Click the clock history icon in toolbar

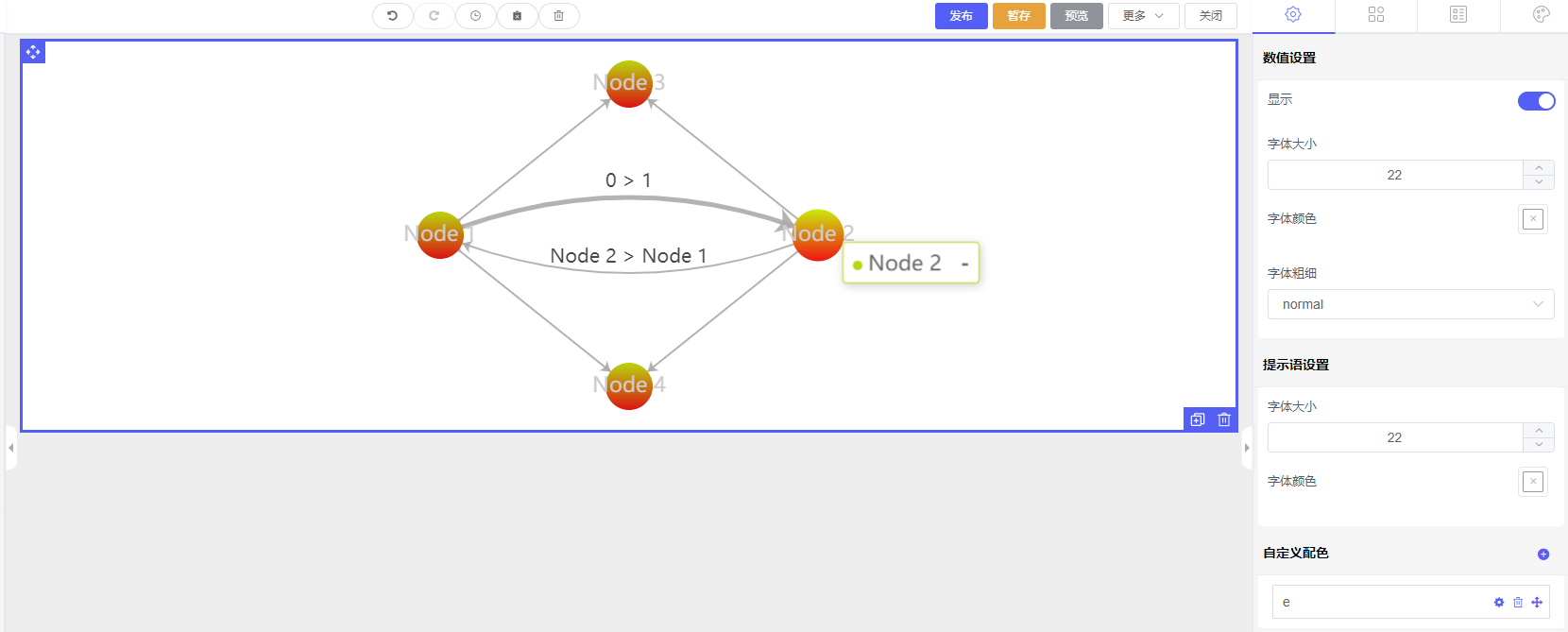coord(475,16)
